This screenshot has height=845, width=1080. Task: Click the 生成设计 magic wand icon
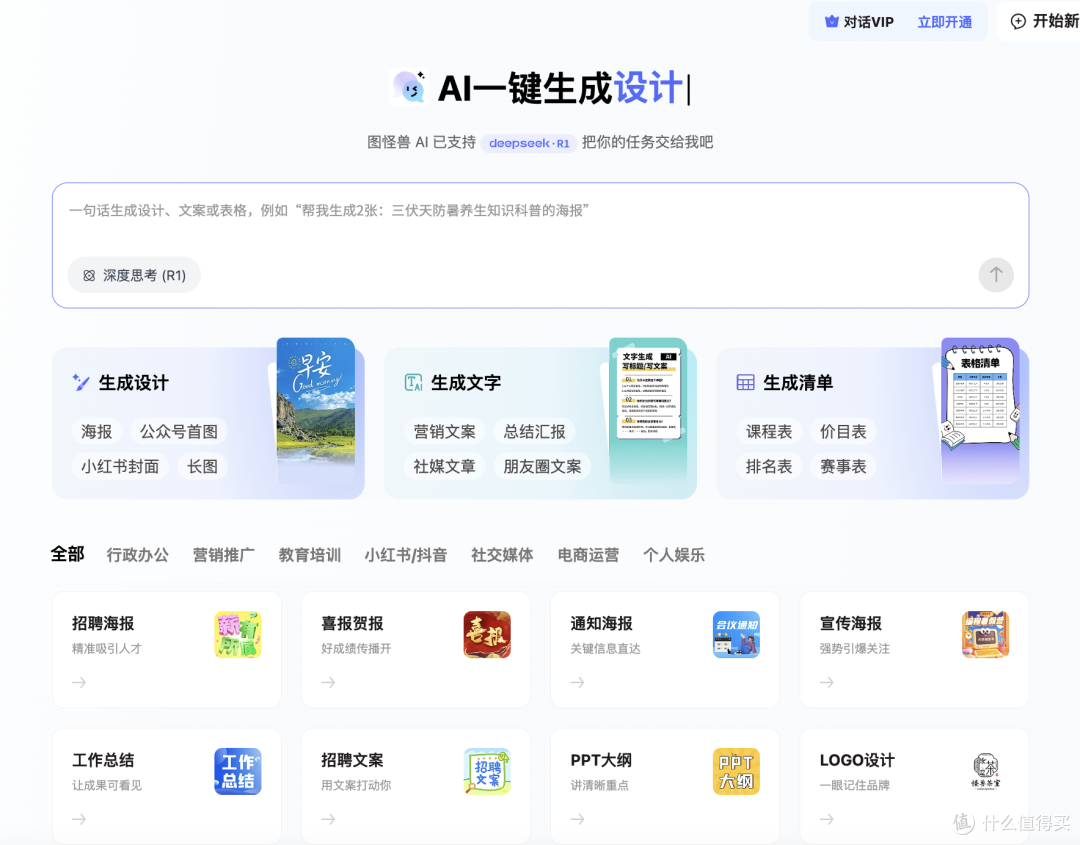[x=81, y=382]
